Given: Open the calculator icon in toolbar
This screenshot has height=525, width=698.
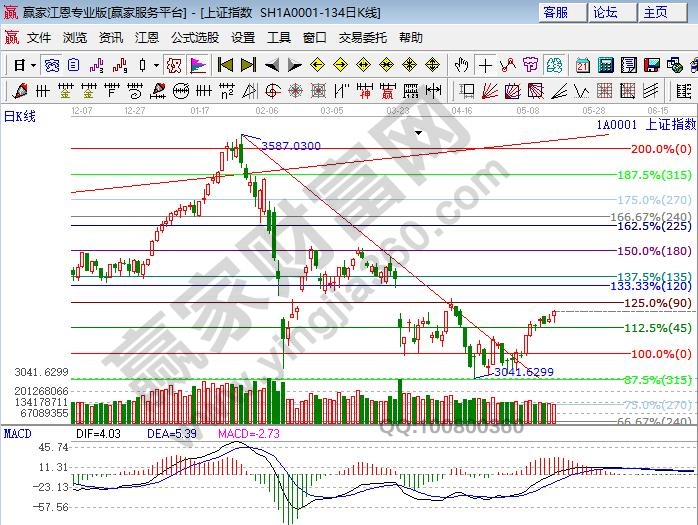Looking at the screenshot, I should 605,65.
